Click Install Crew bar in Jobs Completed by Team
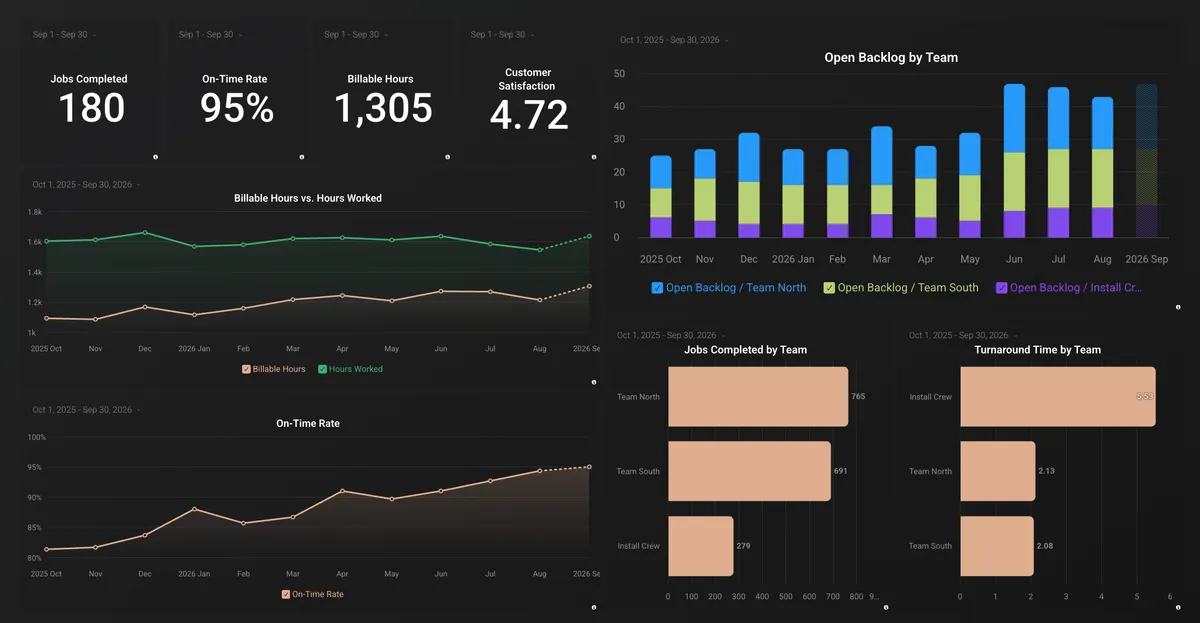This screenshot has width=1200, height=623. click(x=701, y=546)
